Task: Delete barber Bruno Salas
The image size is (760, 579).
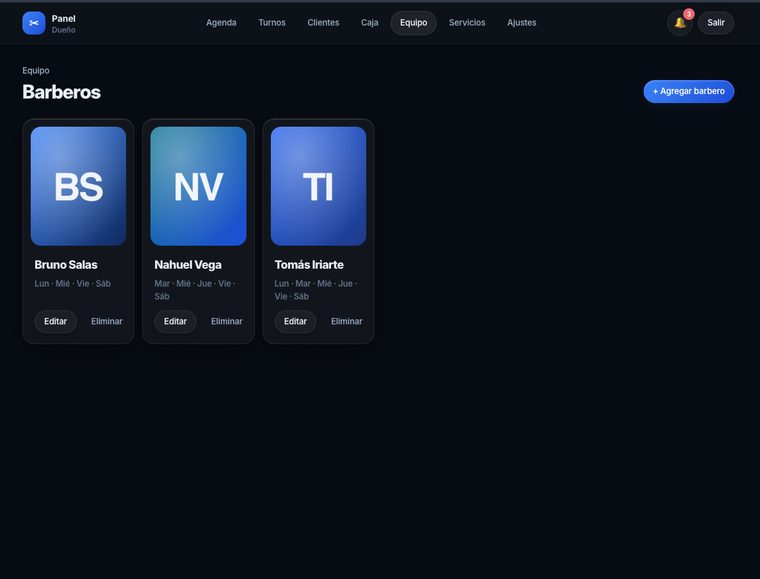Action: 107,321
